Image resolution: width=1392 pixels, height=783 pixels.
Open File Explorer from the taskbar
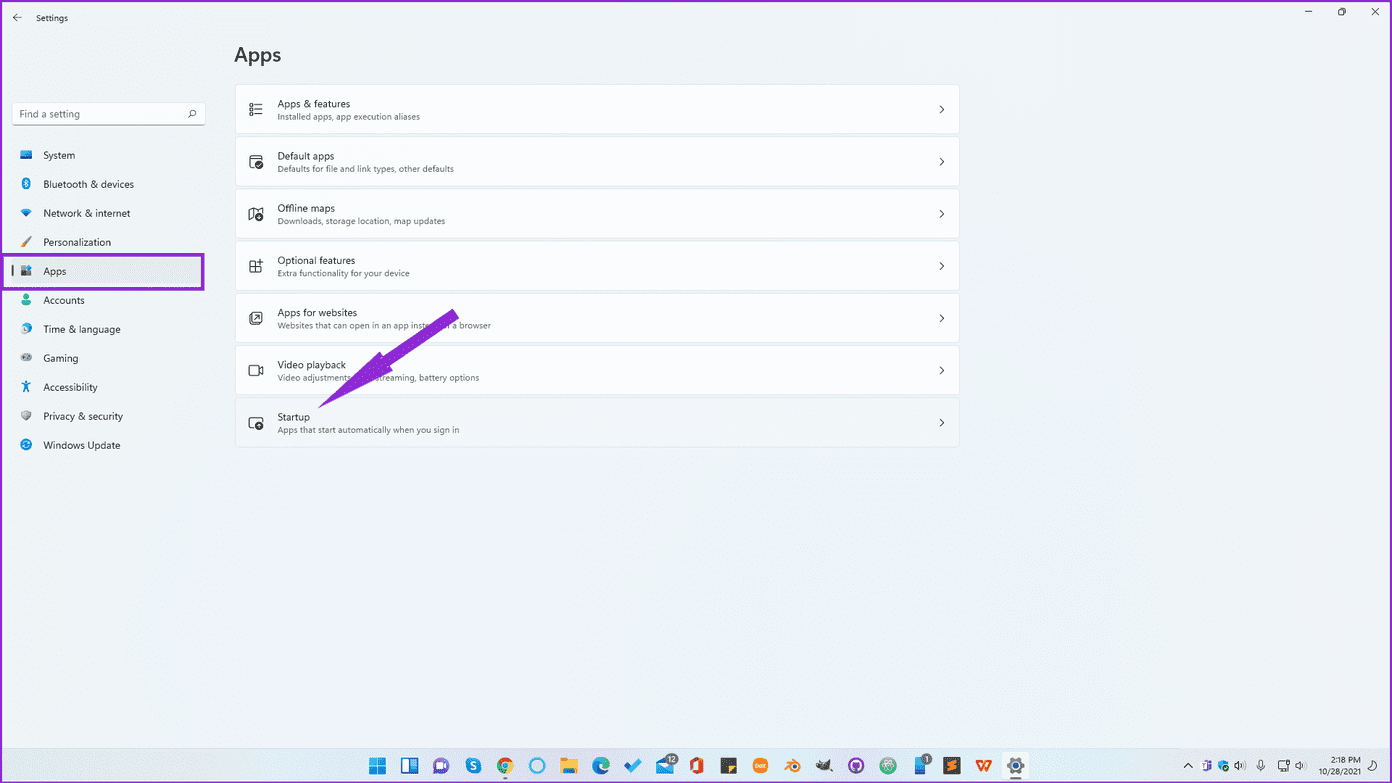(569, 766)
